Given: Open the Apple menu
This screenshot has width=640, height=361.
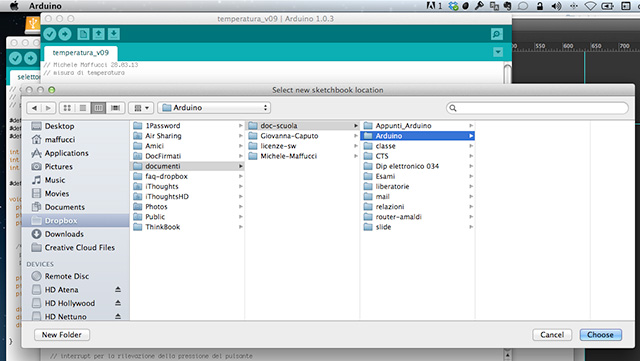Looking at the screenshot, I should coord(14,6).
